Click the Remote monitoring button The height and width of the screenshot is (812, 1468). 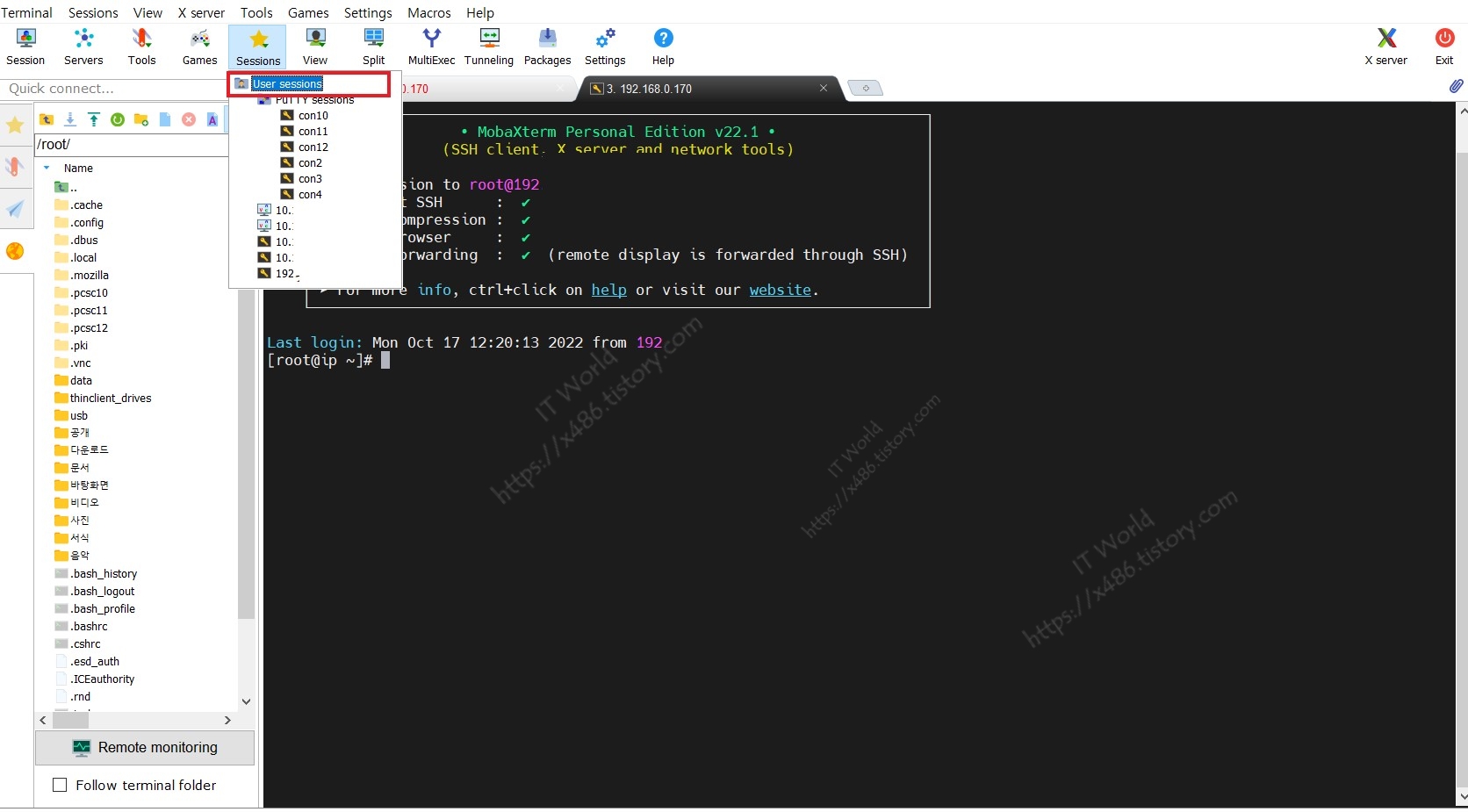[x=145, y=747]
